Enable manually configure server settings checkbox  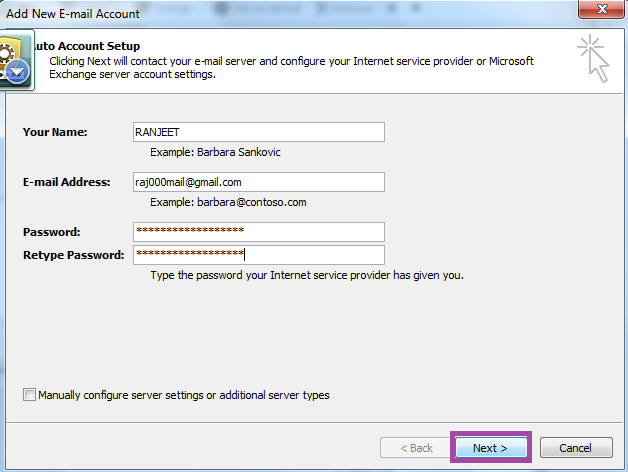coord(29,395)
